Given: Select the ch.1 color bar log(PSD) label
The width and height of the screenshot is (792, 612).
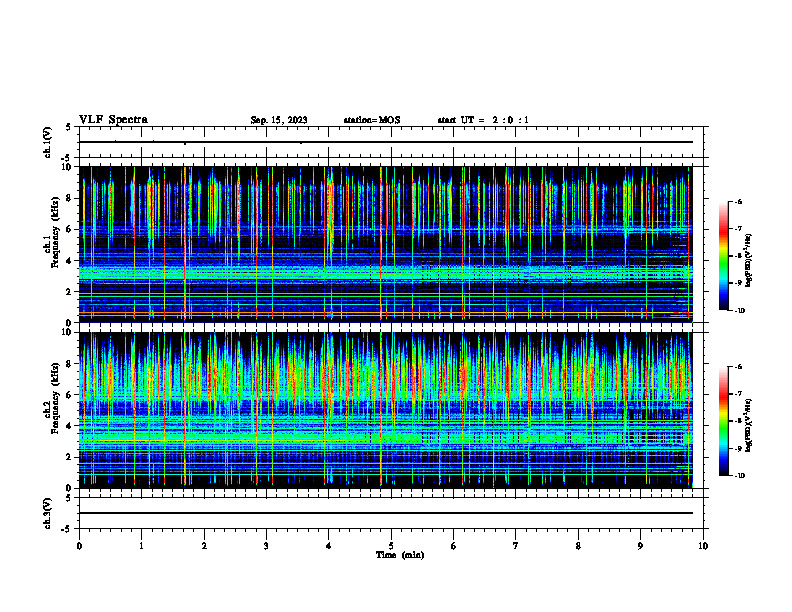Looking at the screenshot, I should [749, 260].
